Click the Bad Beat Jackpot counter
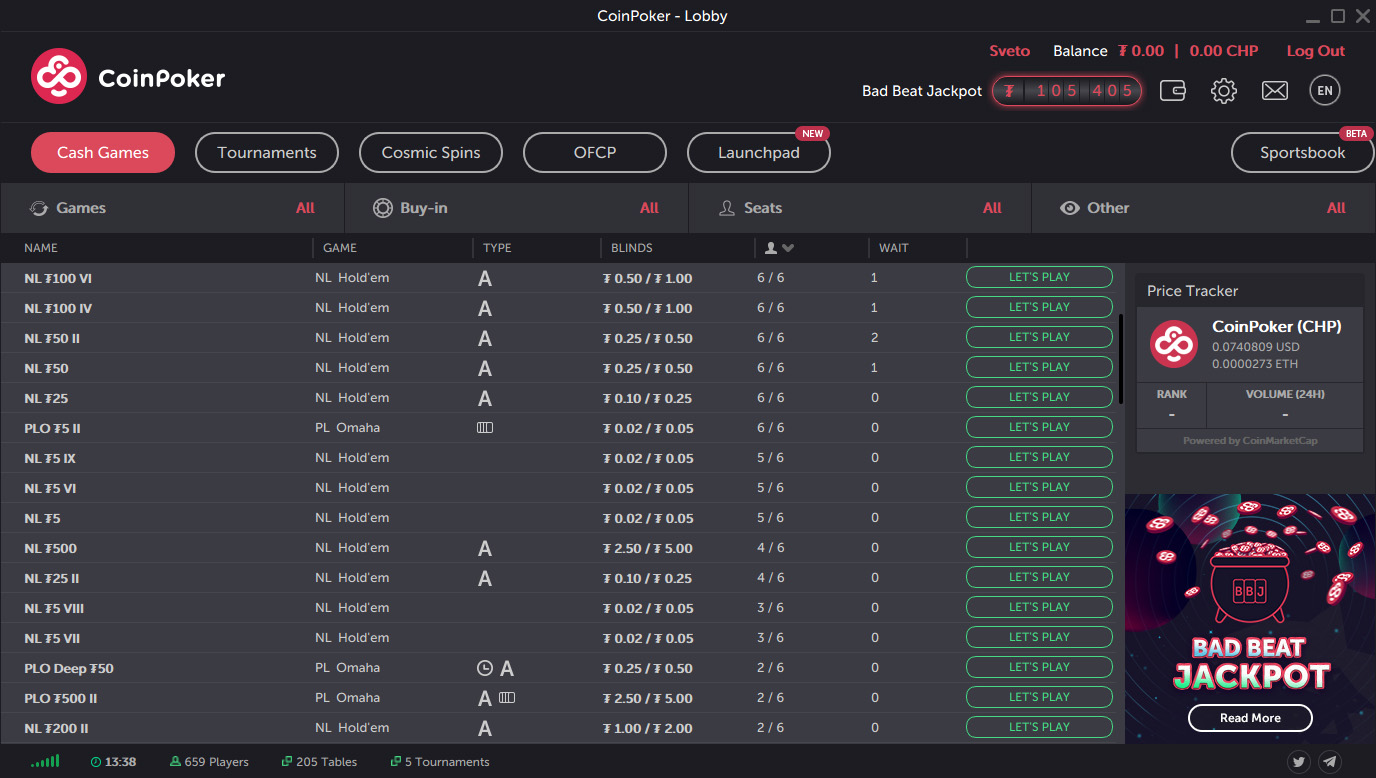Viewport: 1376px width, 778px height. coord(1066,91)
